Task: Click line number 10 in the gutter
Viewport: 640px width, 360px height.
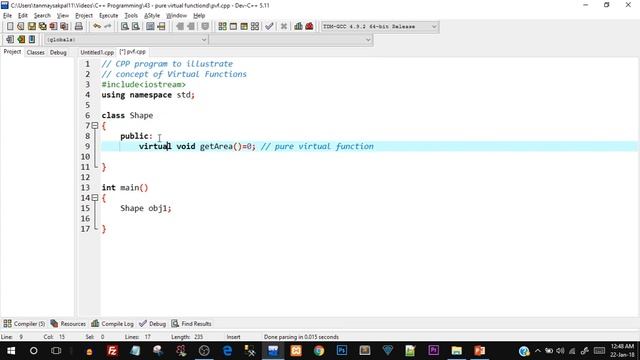Action: pos(85,157)
